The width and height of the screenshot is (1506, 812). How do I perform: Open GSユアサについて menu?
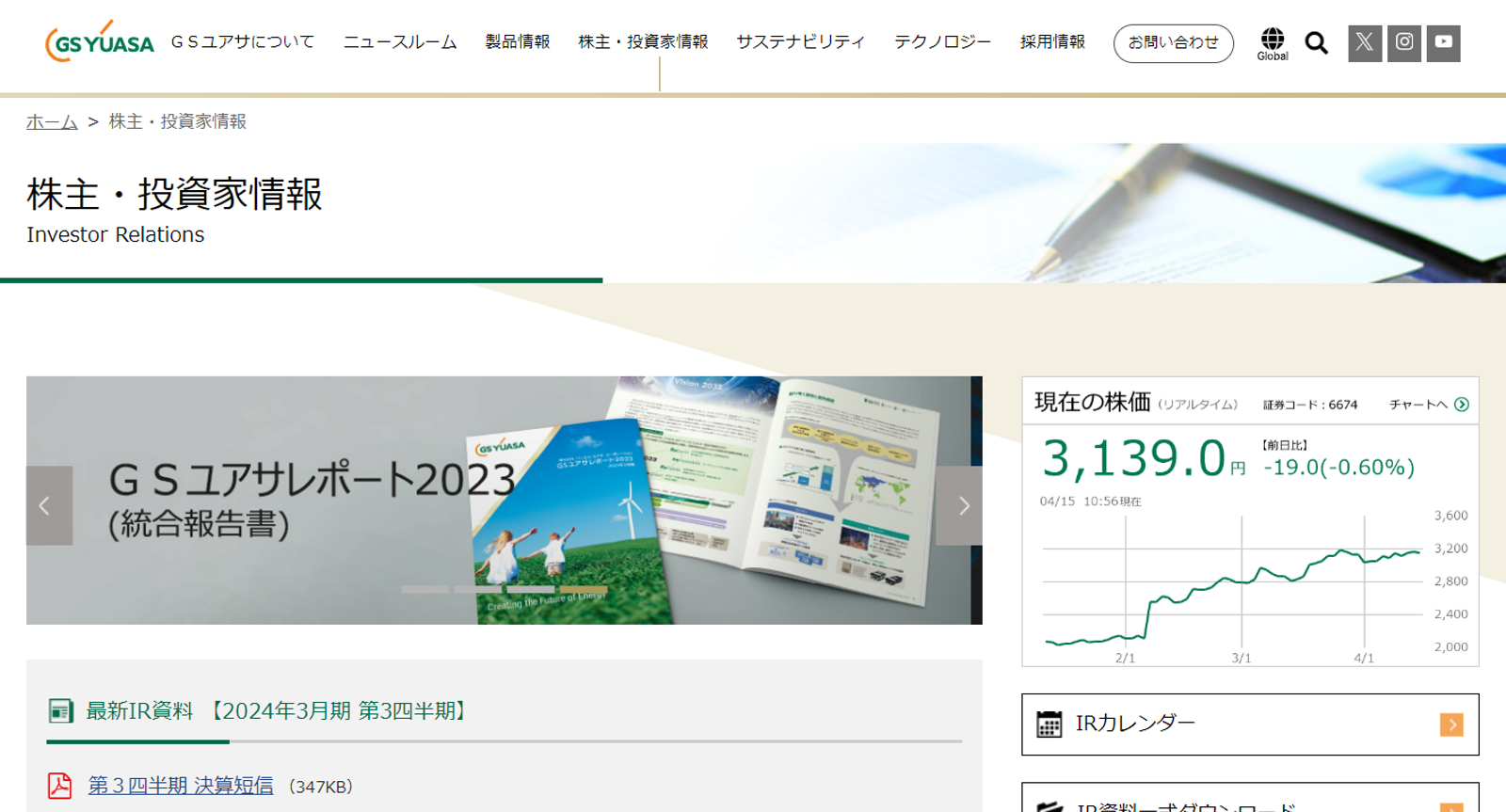click(x=243, y=42)
